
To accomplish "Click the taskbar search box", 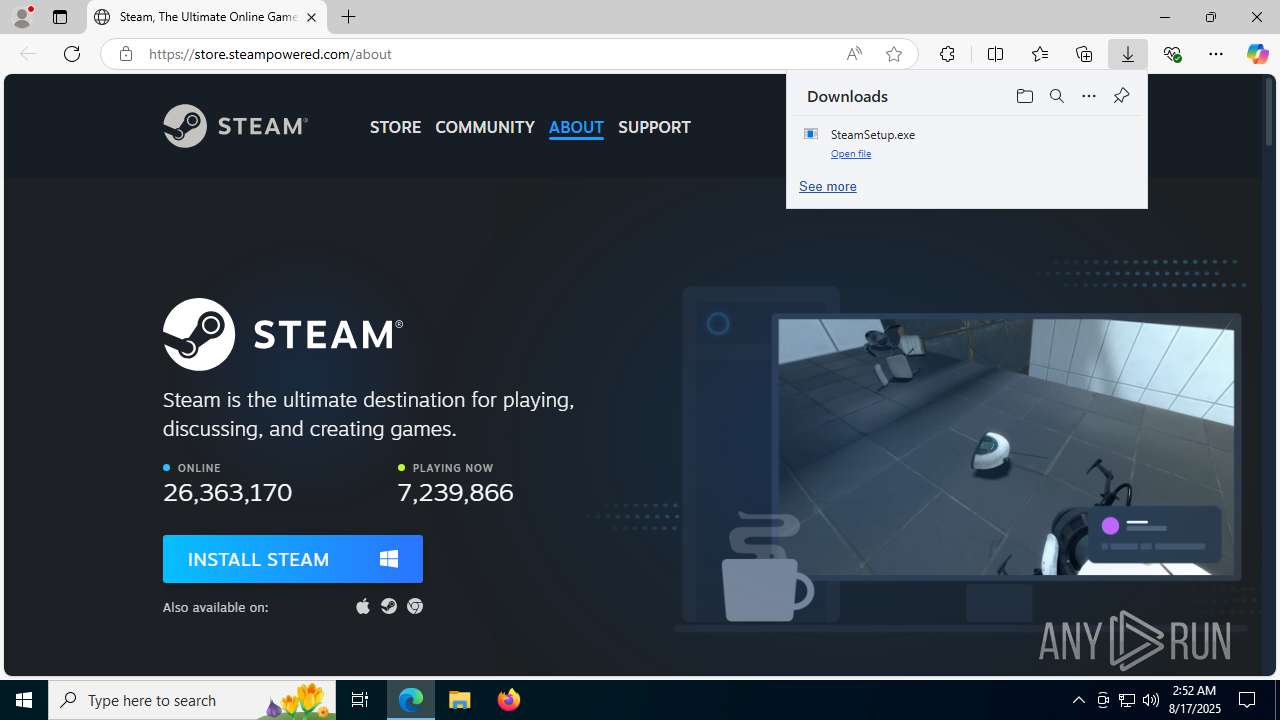I will 192,700.
